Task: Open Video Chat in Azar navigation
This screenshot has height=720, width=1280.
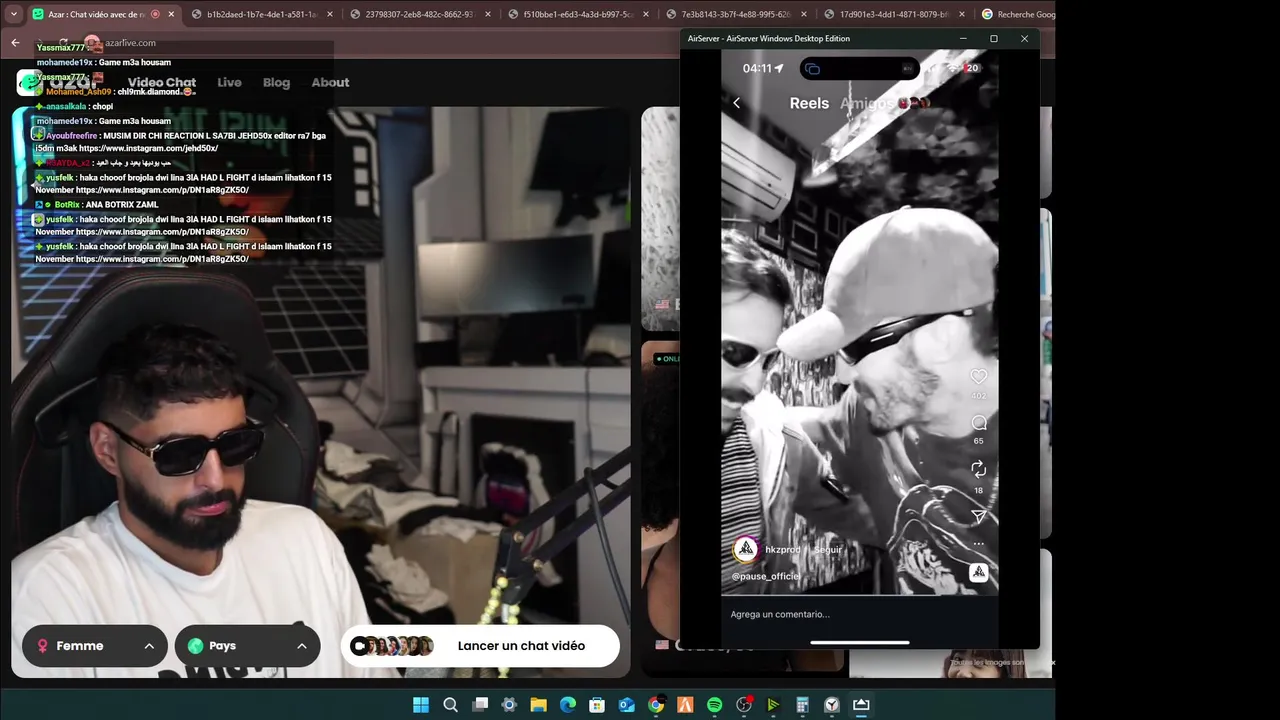Action: pos(161,82)
